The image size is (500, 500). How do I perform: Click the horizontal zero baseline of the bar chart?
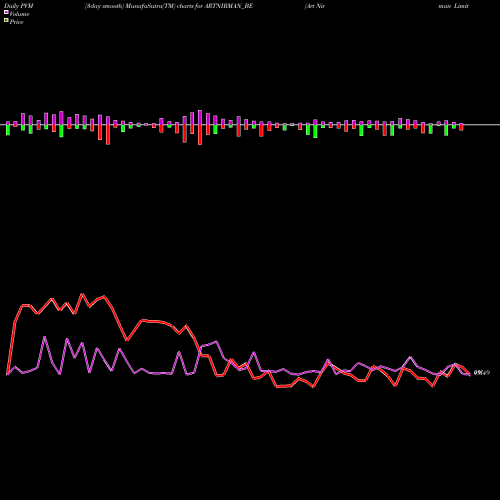tap(250, 125)
